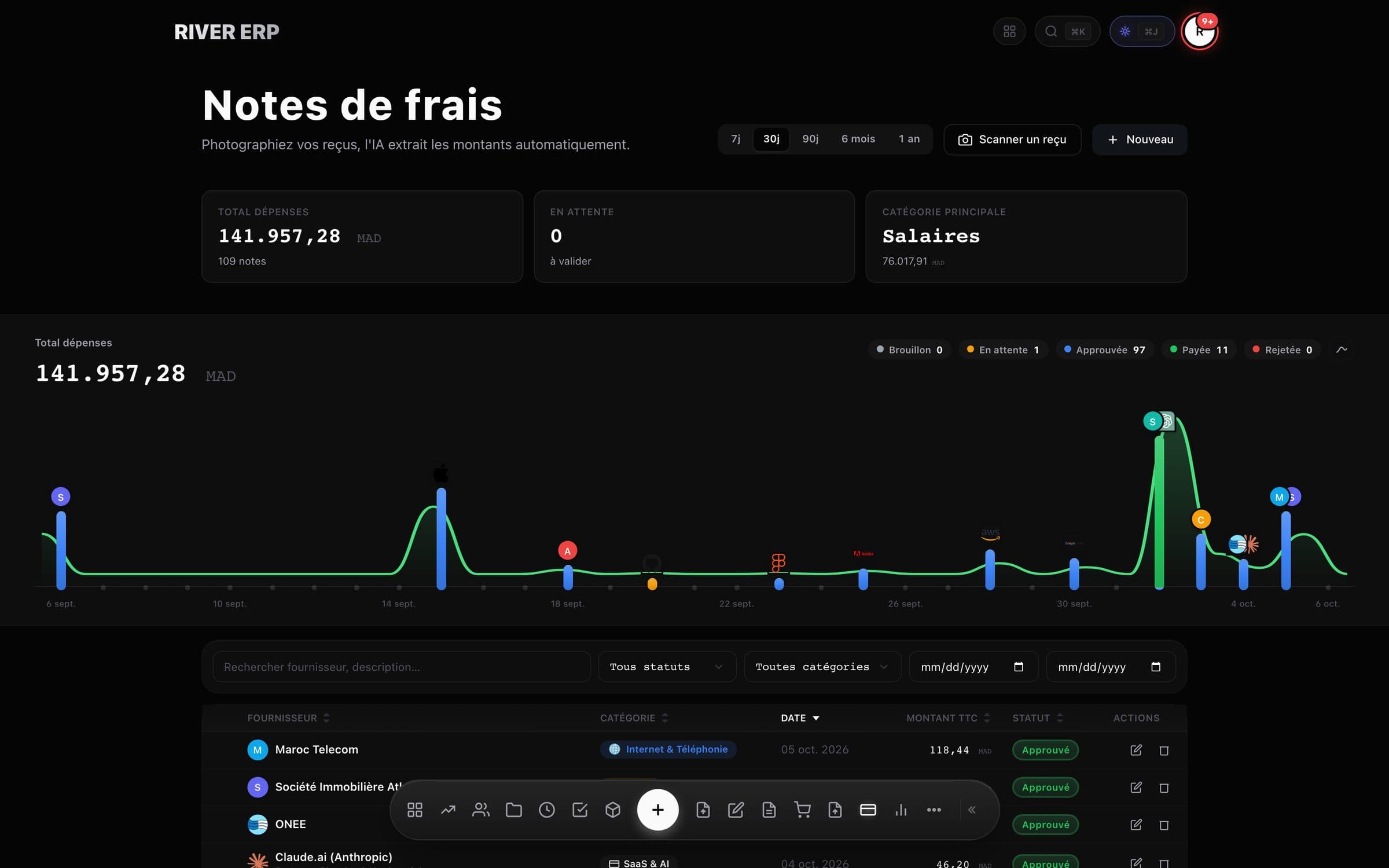1389x868 pixels.
Task: Sort the table by the FOURNISSEUR column
Action: coord(288,718)
